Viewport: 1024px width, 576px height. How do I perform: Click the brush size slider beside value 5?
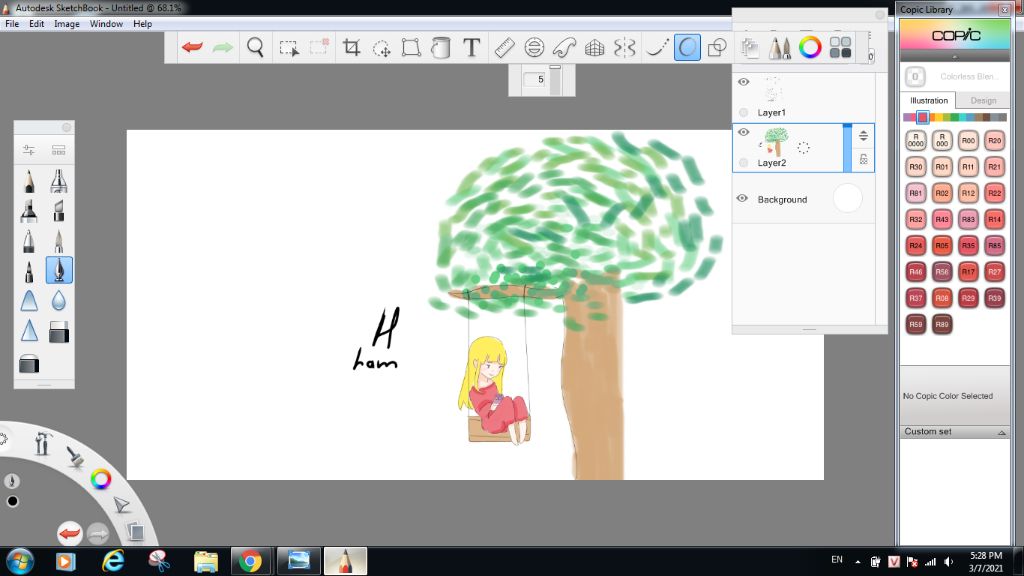pos(555,80)
